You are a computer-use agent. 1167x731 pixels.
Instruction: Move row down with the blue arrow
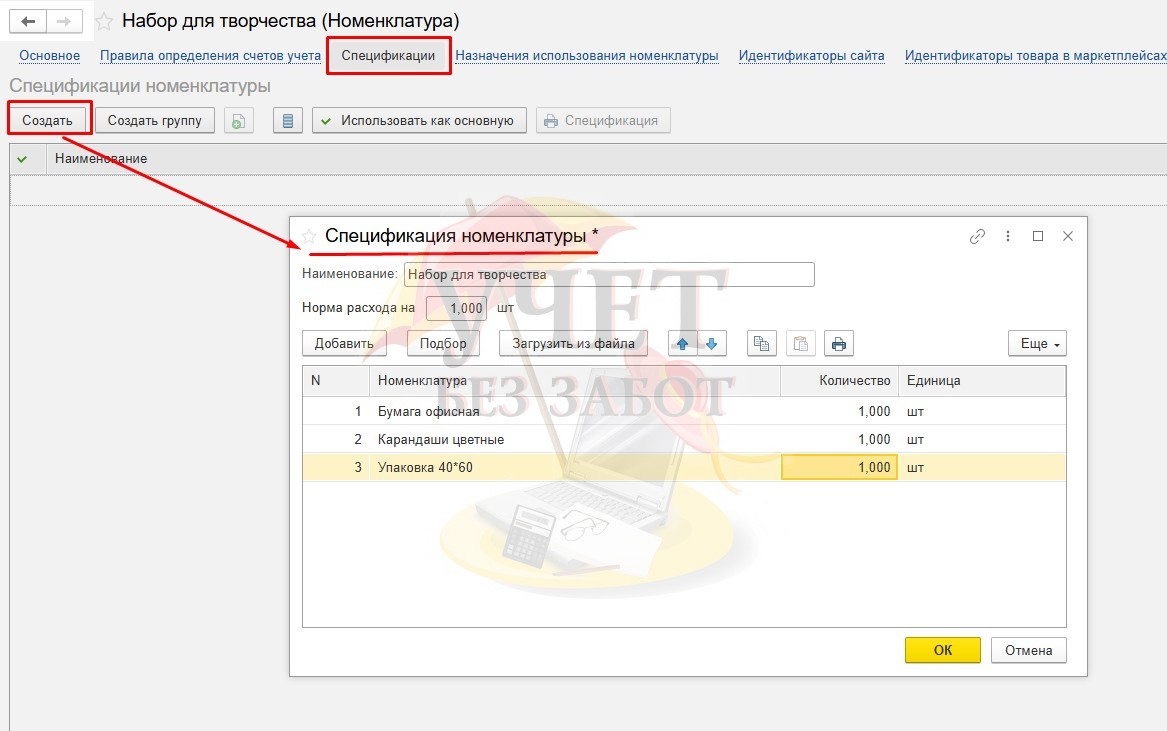point(712,343)
